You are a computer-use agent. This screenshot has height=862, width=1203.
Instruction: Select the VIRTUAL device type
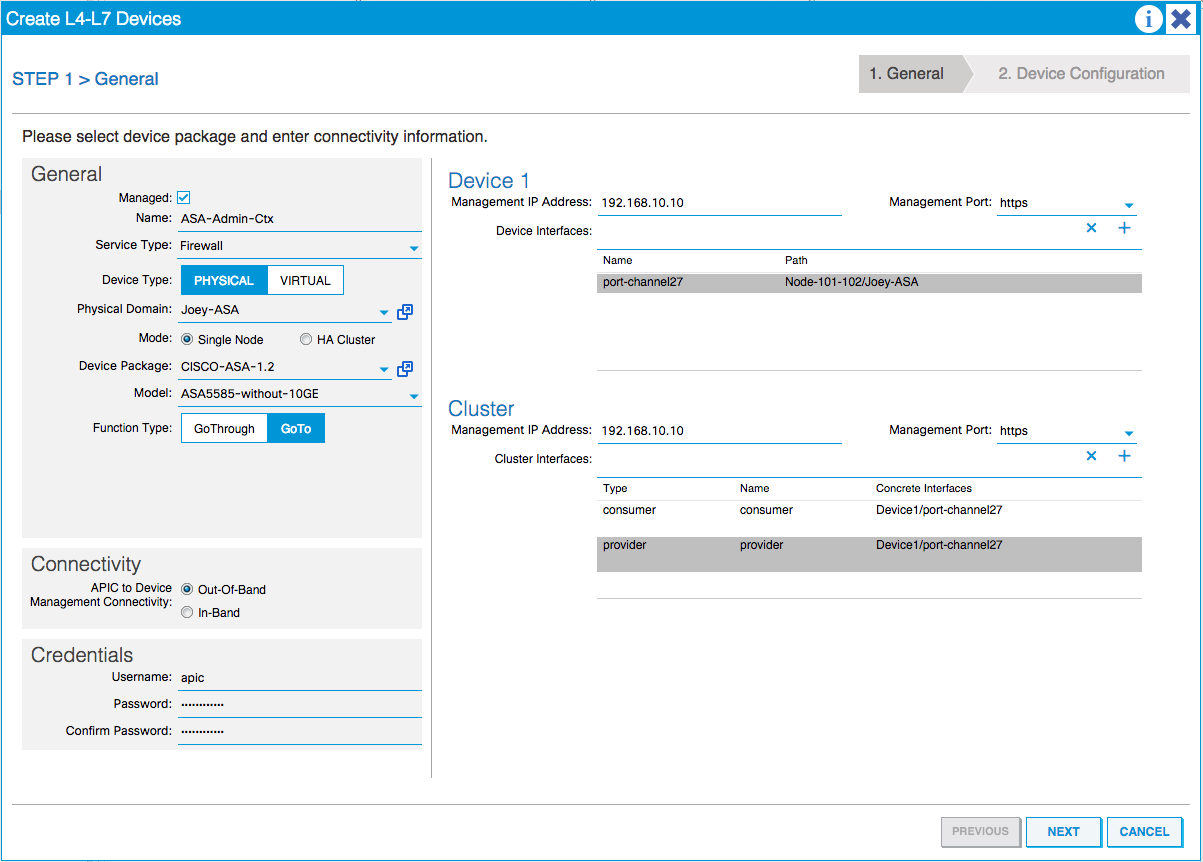tap(305, 281)
